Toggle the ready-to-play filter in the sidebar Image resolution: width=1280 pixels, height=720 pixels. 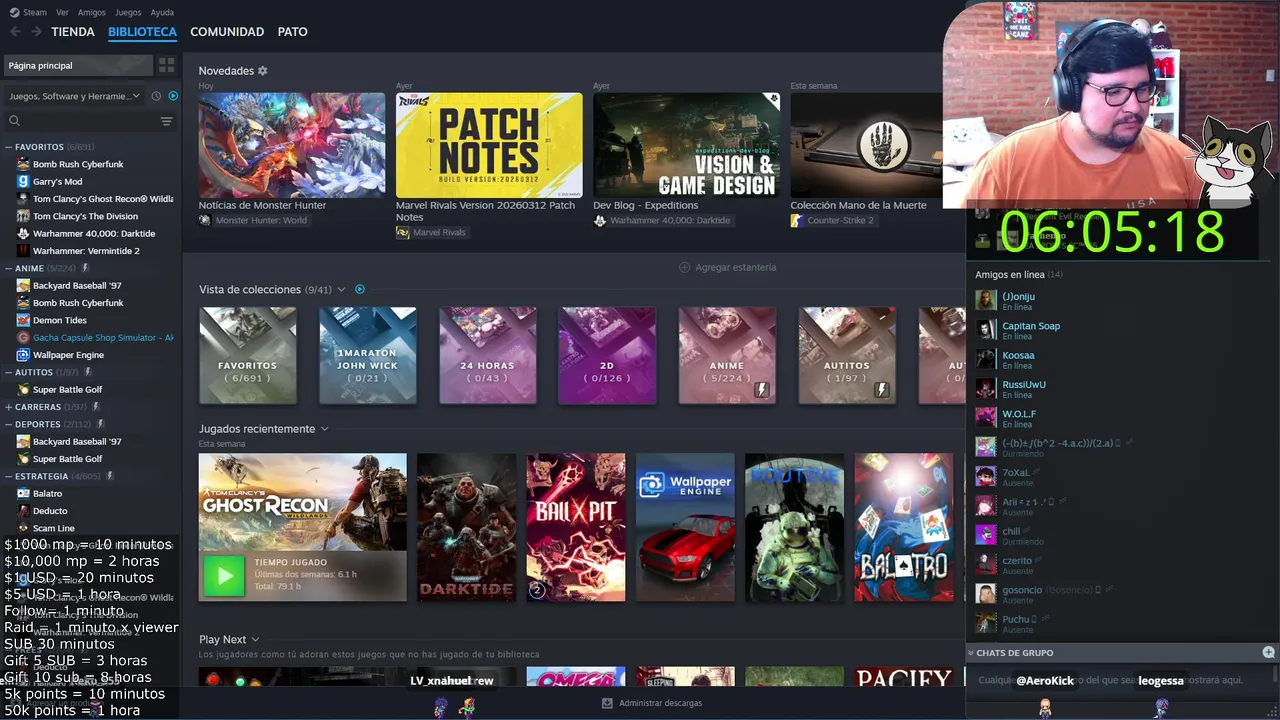click(173, 96)
